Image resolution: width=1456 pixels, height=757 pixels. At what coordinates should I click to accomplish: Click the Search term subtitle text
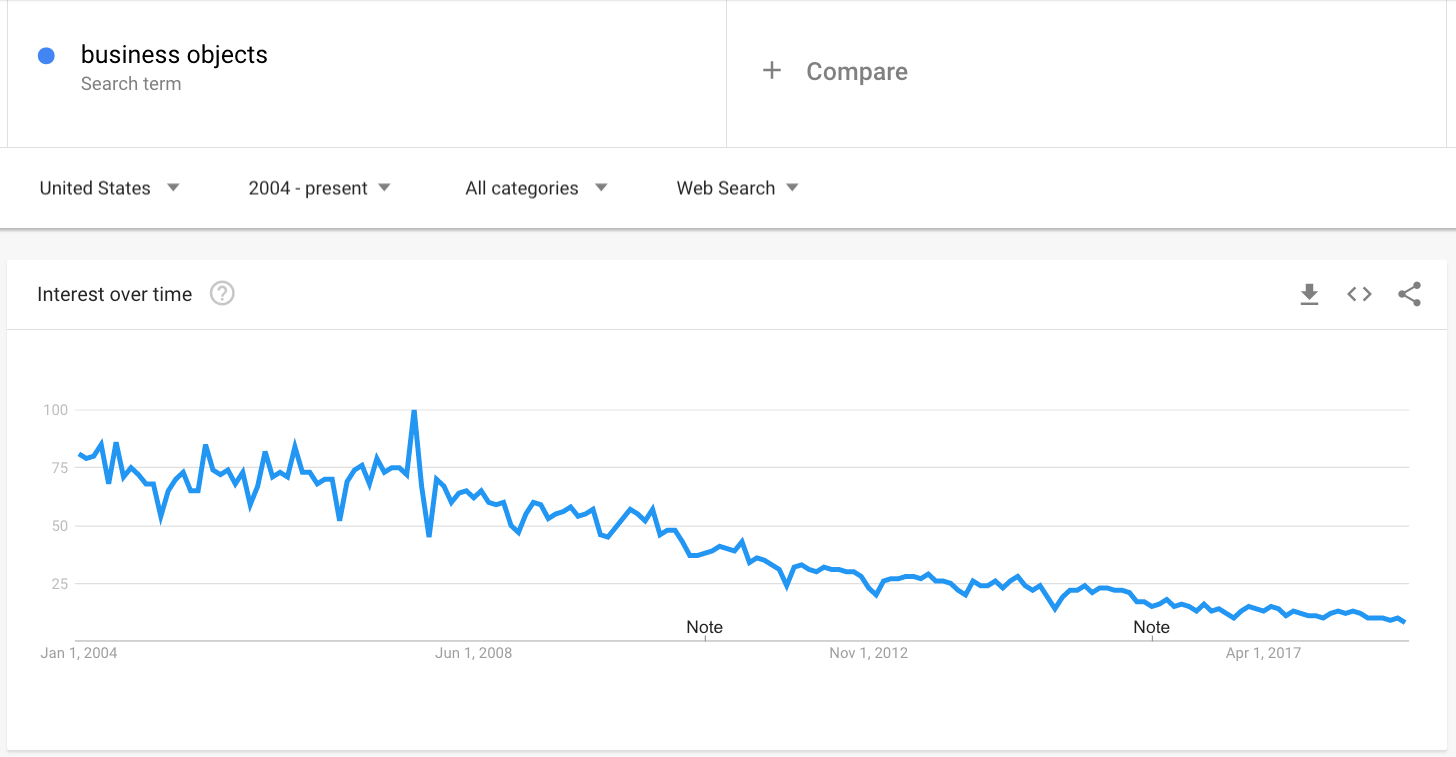[131, 84]
